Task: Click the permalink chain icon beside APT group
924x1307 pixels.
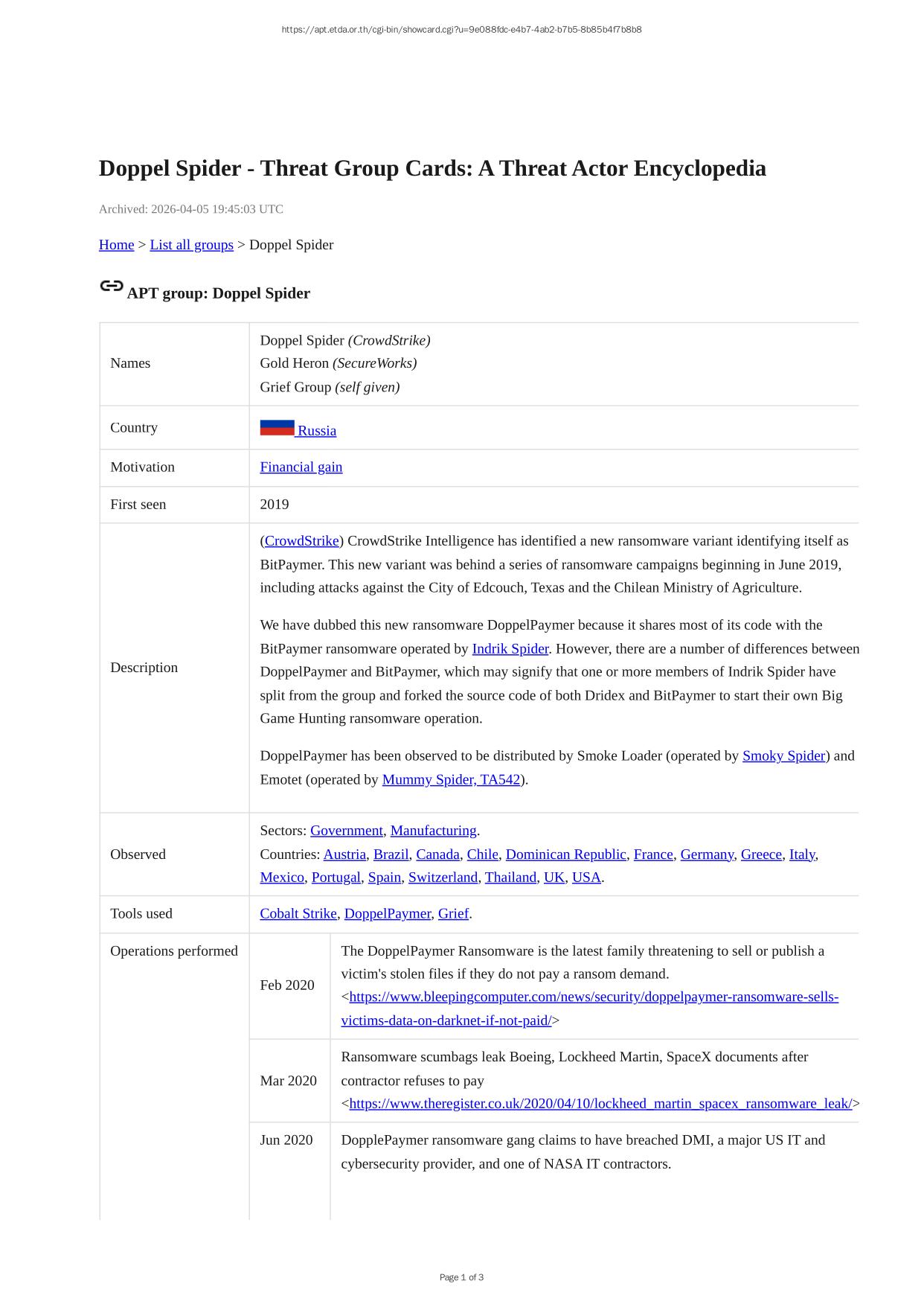Action: pyautogui.click(x=111, y=286)
